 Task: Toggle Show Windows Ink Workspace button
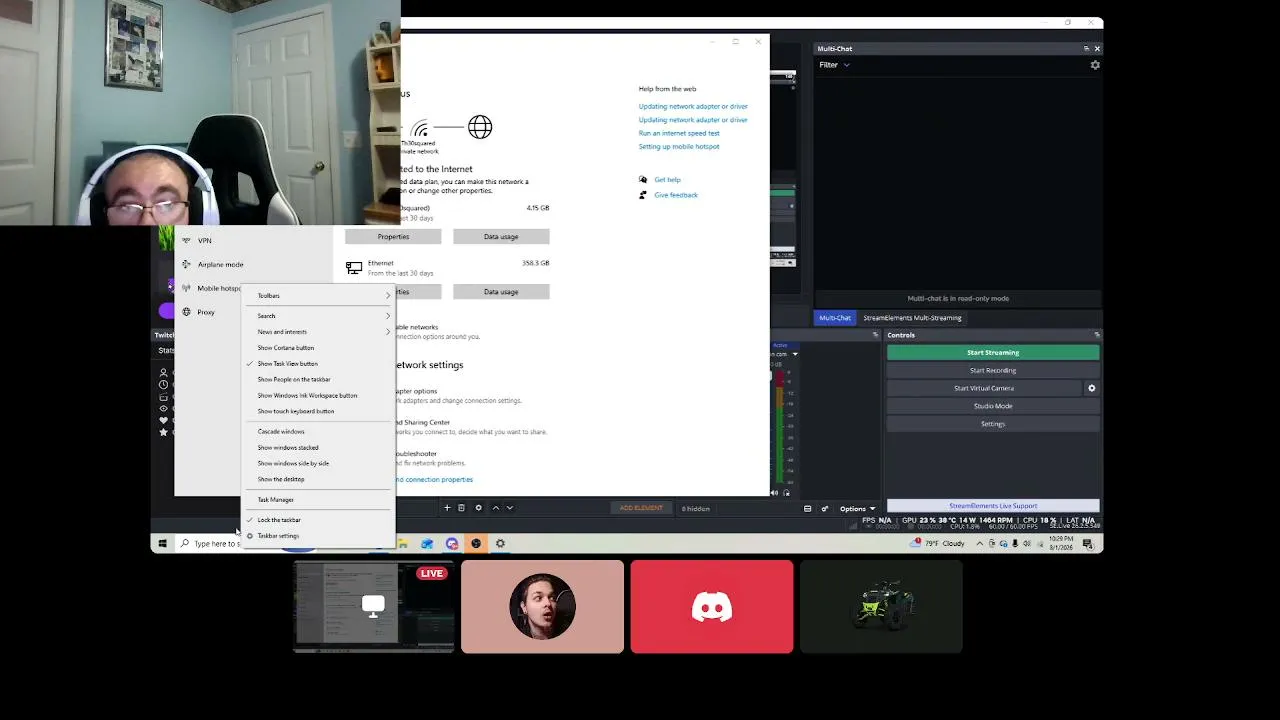[307, 396]
